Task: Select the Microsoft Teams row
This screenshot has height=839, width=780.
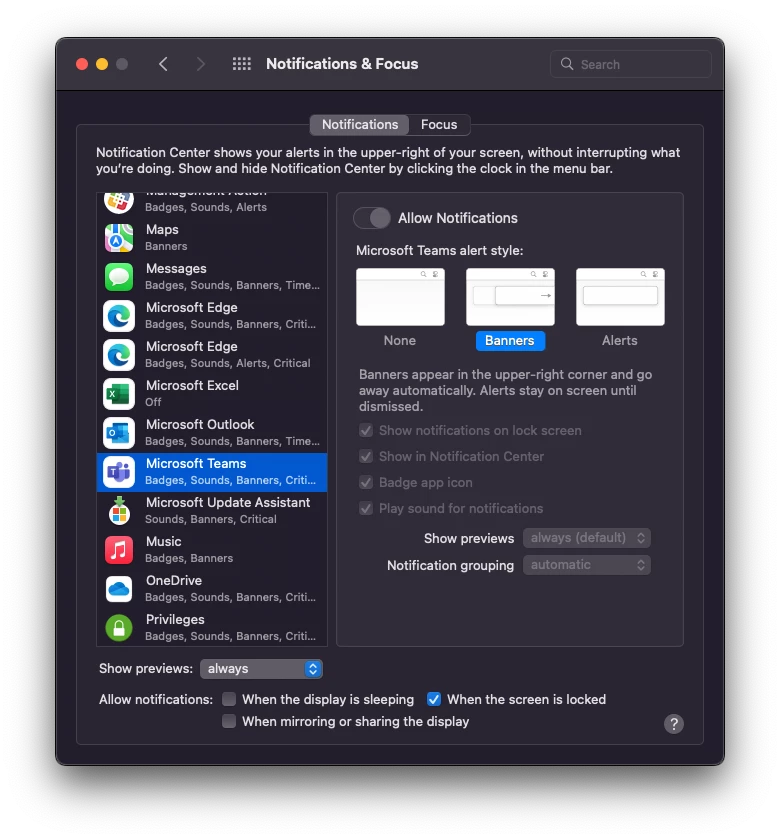Action: pyautogui.click(x=212, y=472)
